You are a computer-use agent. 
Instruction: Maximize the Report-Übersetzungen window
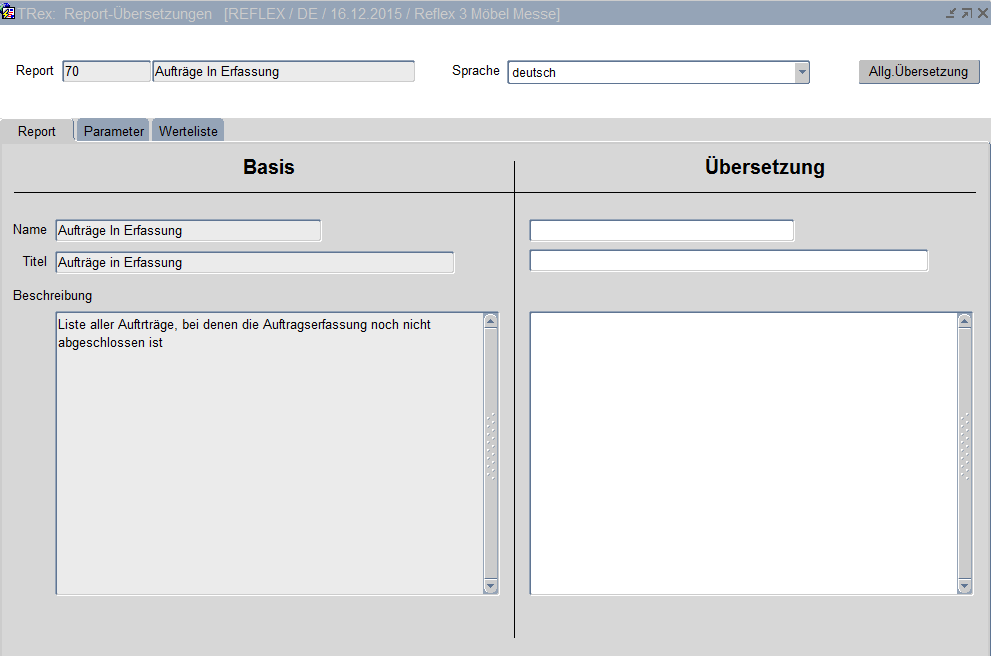[x=966, y=13]
